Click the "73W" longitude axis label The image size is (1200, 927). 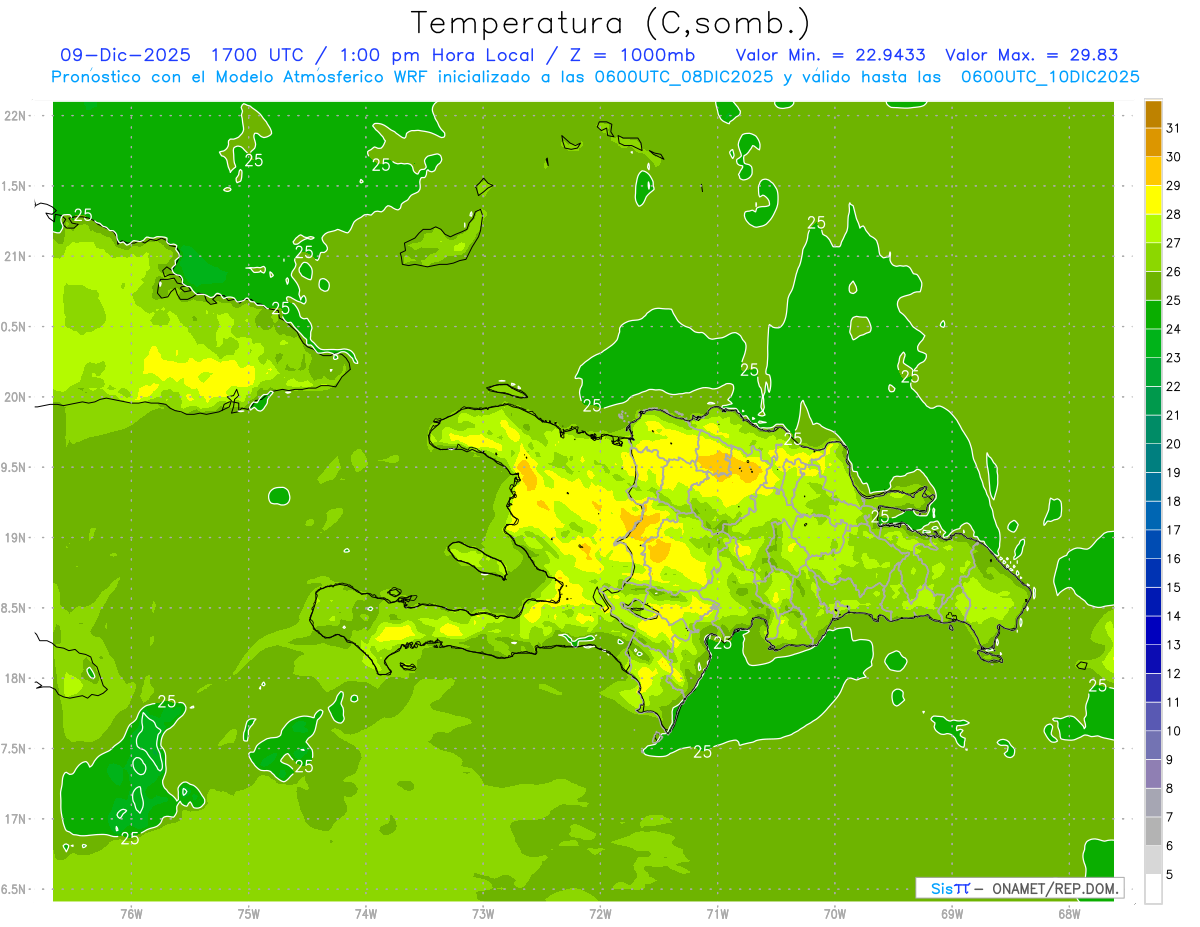[x=483, y=913]
